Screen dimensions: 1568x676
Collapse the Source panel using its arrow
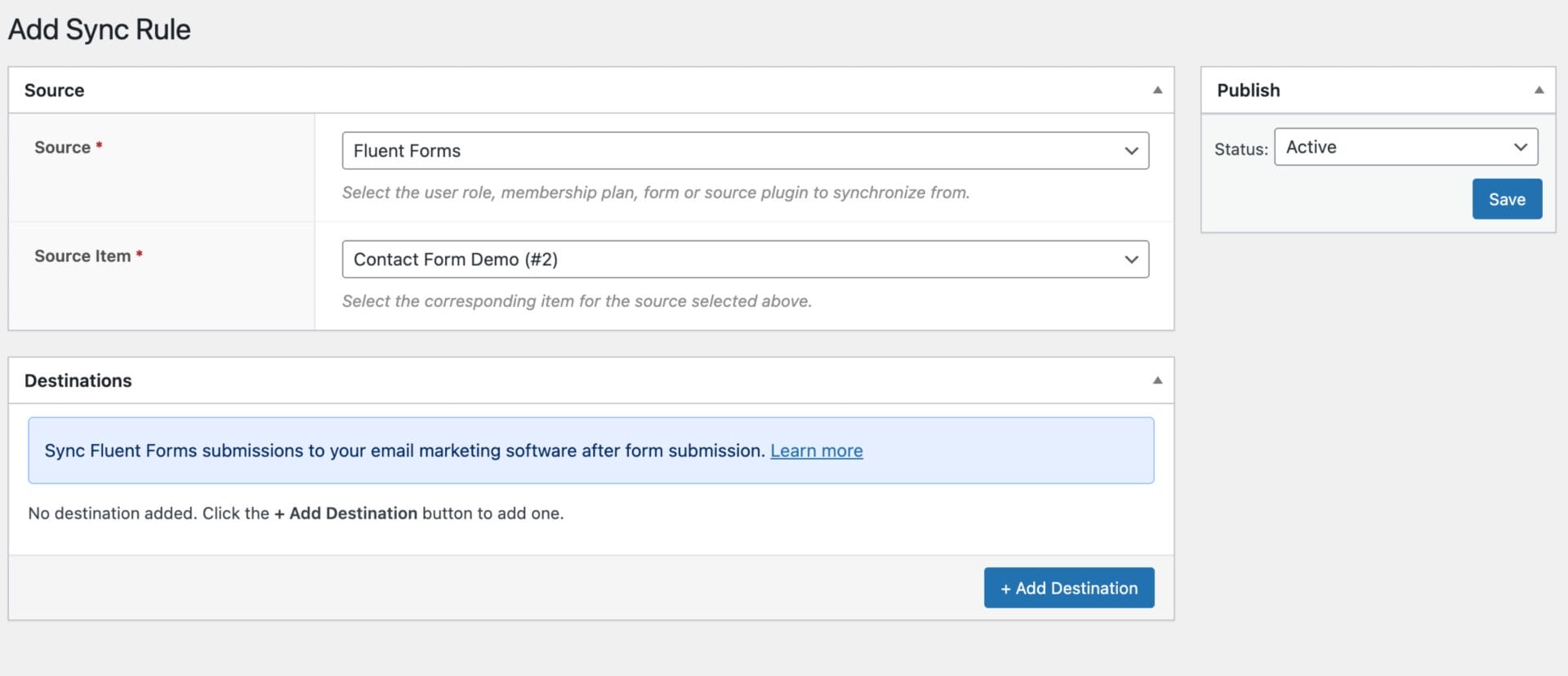pos(1157,90)
